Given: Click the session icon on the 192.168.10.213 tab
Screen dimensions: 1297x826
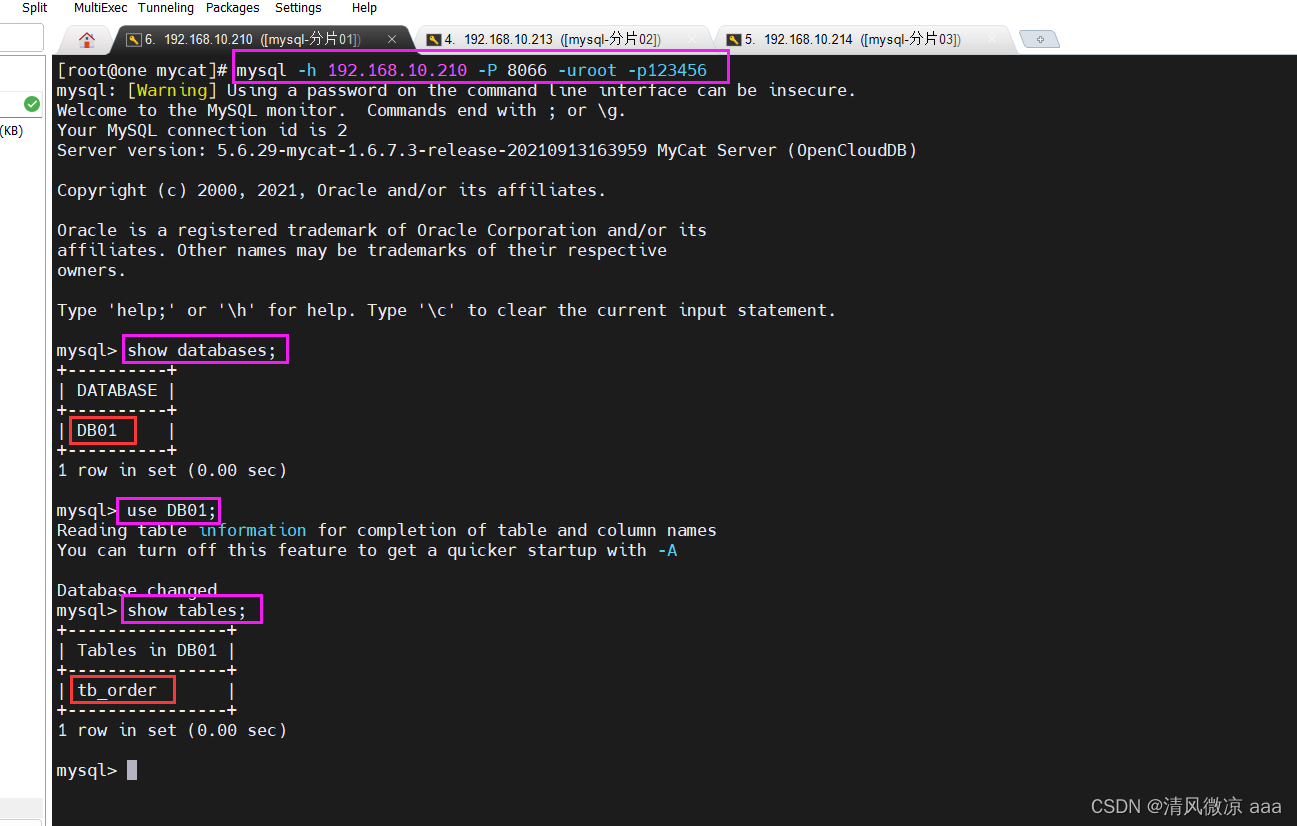Looking at the screenshot, I should click(x=433, y=40).
